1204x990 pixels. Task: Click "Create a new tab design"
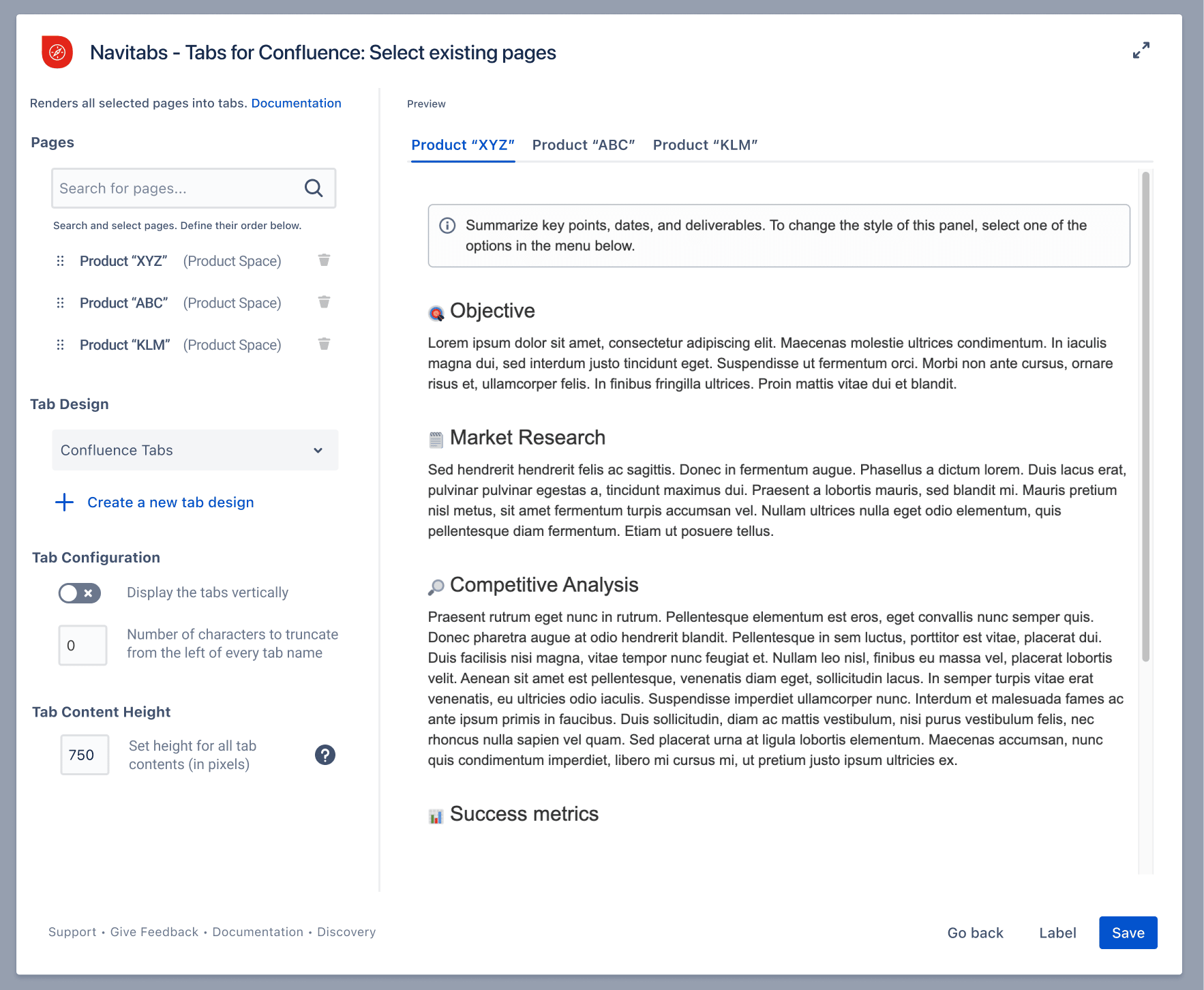pos(170,502)
